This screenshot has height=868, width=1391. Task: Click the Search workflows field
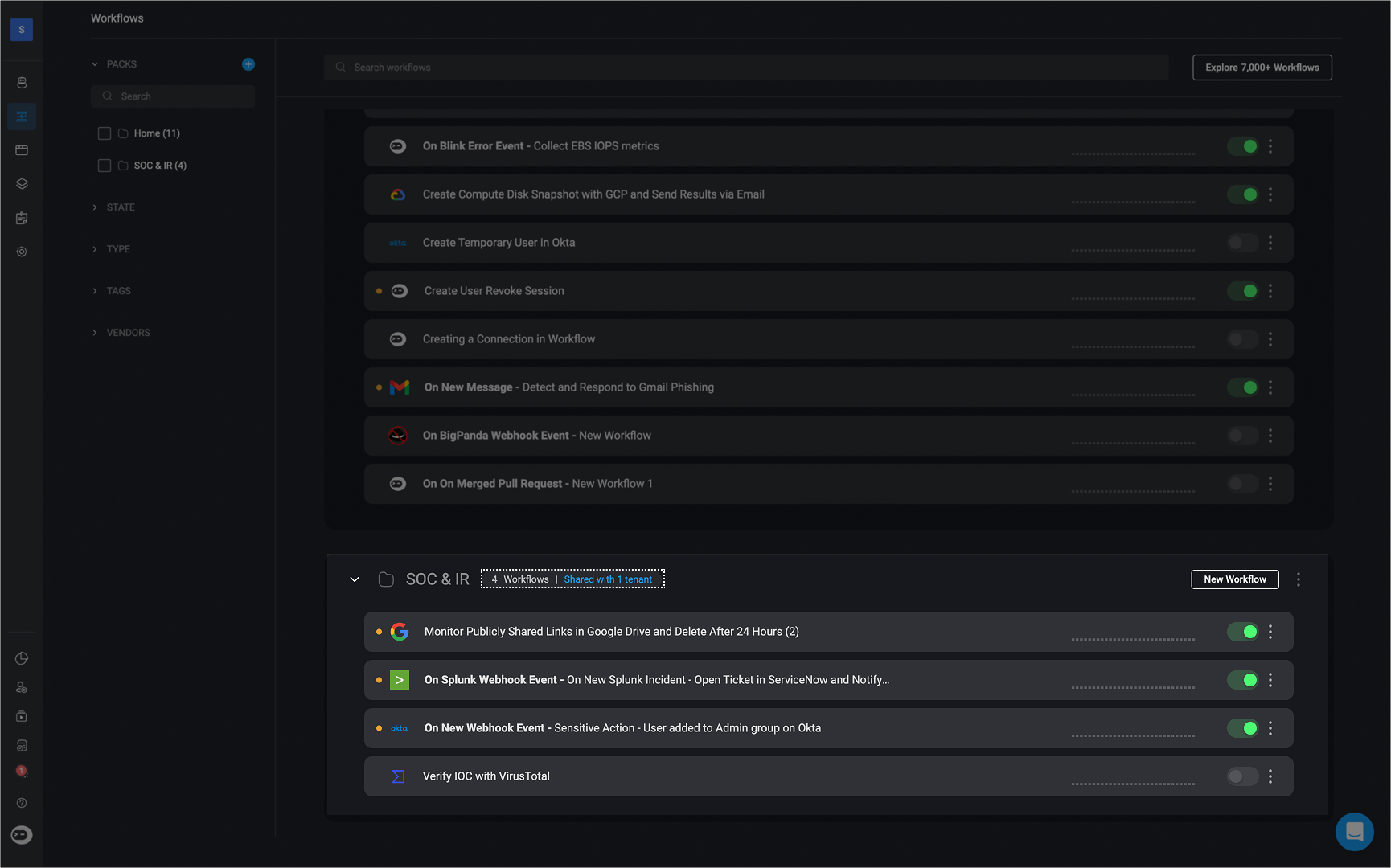pyautogui.click(x=746, y=68)
